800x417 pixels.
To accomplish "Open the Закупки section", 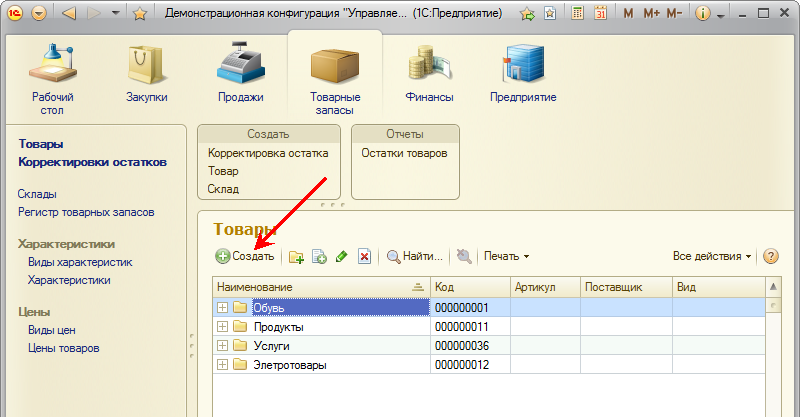I will click(x=146, y=73).
